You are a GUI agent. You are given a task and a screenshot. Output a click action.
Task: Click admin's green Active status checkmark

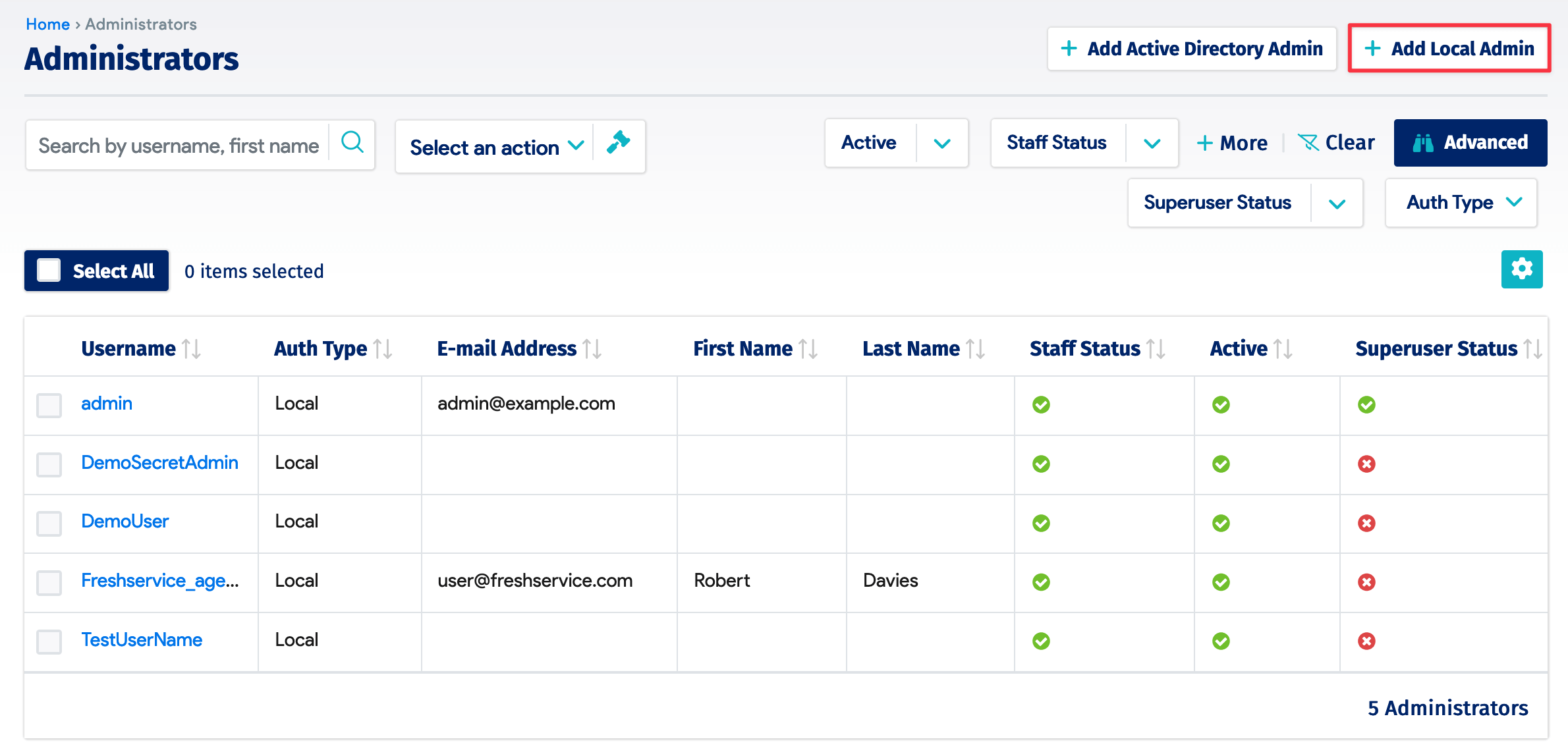point(1221,404)
